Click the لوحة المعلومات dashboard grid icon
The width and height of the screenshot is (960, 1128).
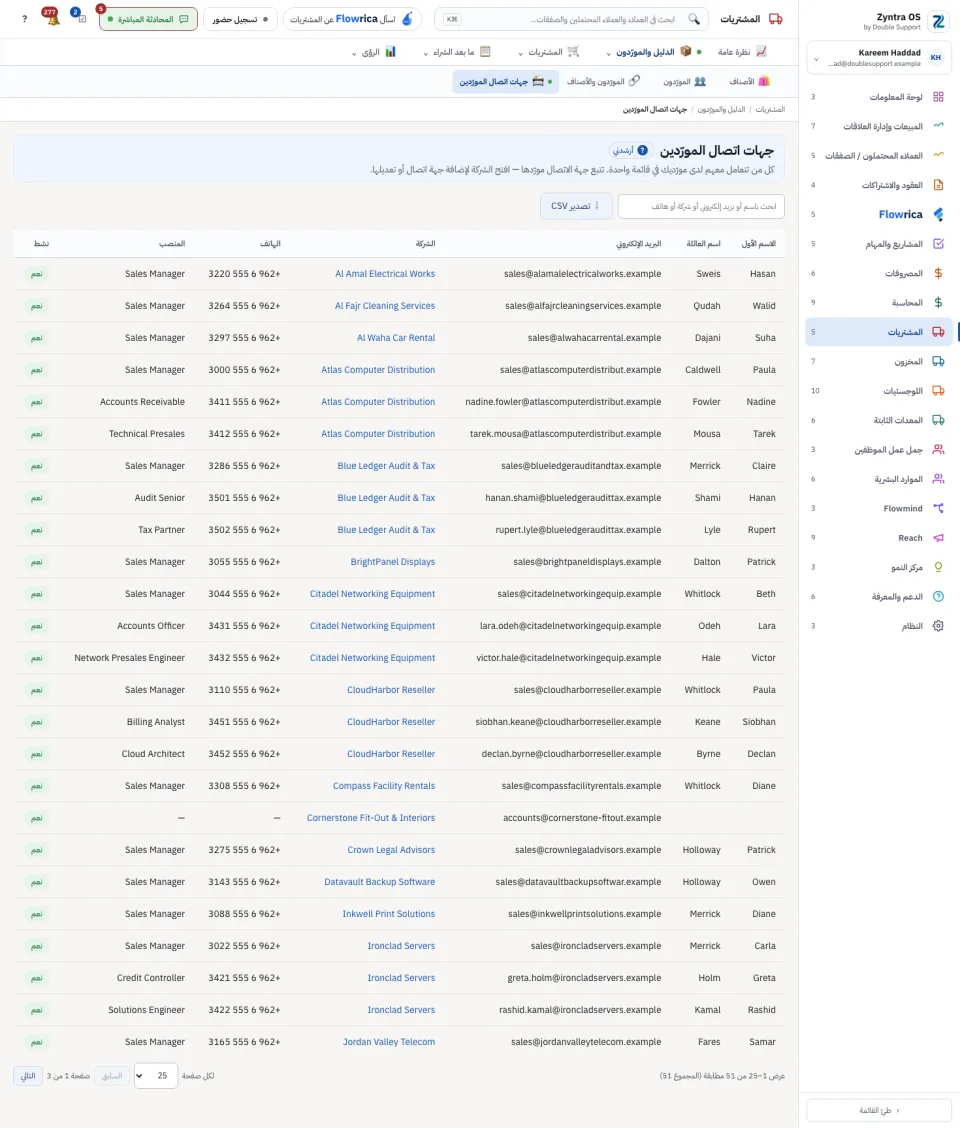pyautogui.click(x=938, y=96)
